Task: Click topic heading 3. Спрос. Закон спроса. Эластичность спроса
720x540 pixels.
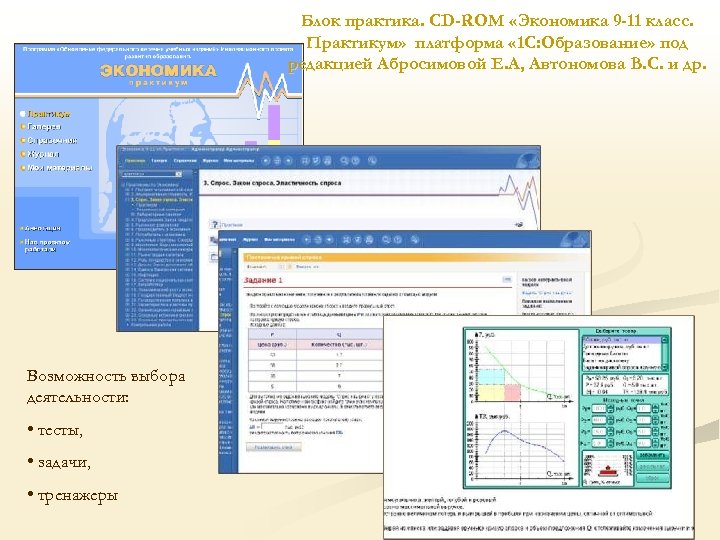Action: pyautogui.click(x=272, y=183)
